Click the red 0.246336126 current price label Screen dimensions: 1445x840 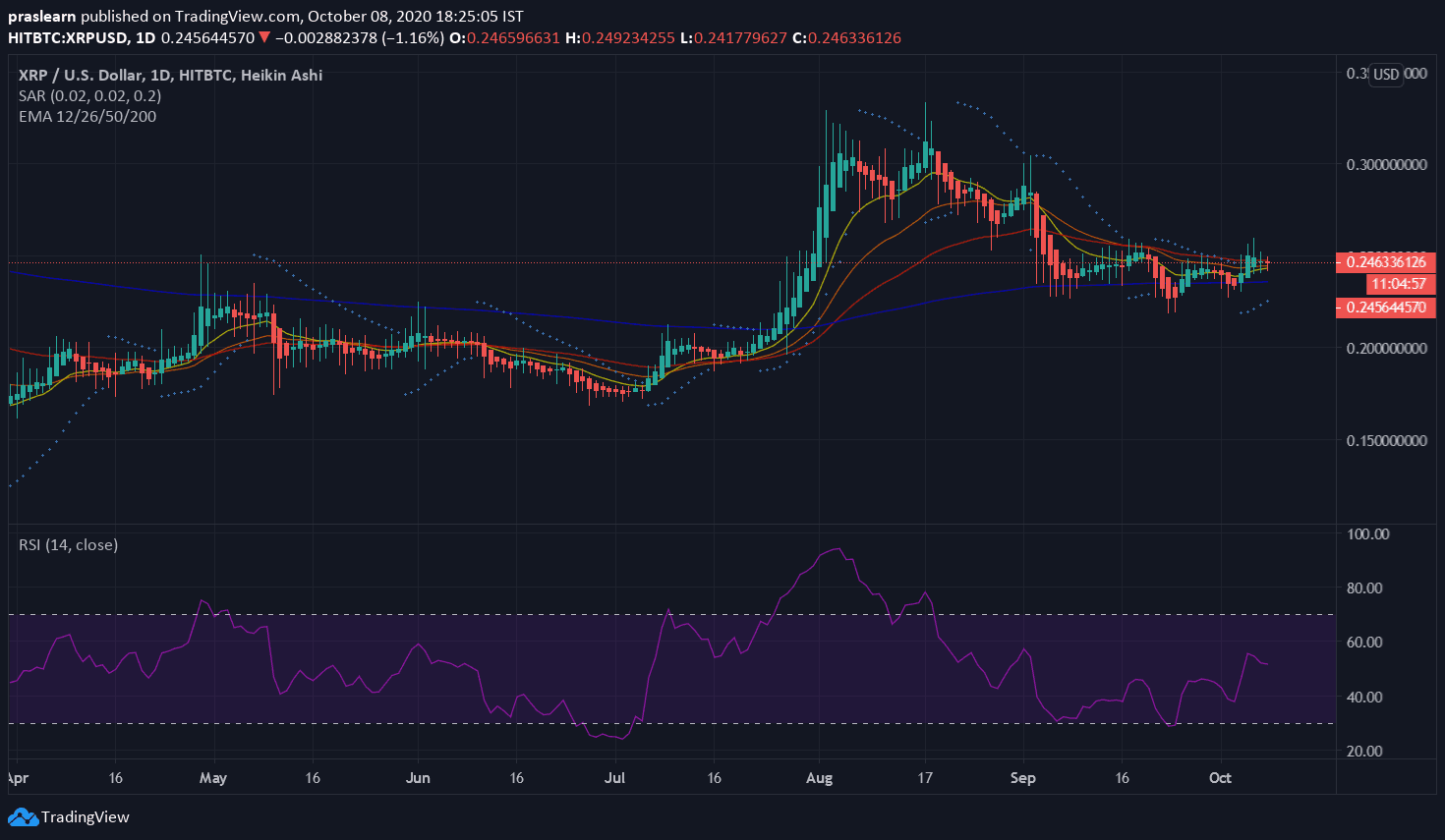[1385, 261]
